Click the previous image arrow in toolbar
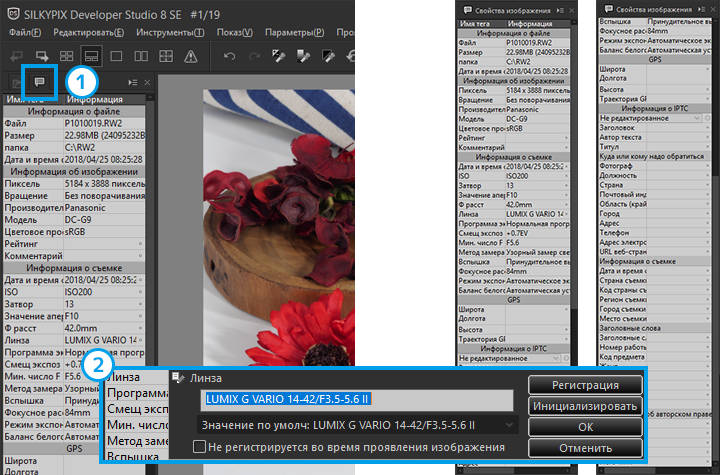This screenshot has height=475, width=720. [x=17, y=57]
